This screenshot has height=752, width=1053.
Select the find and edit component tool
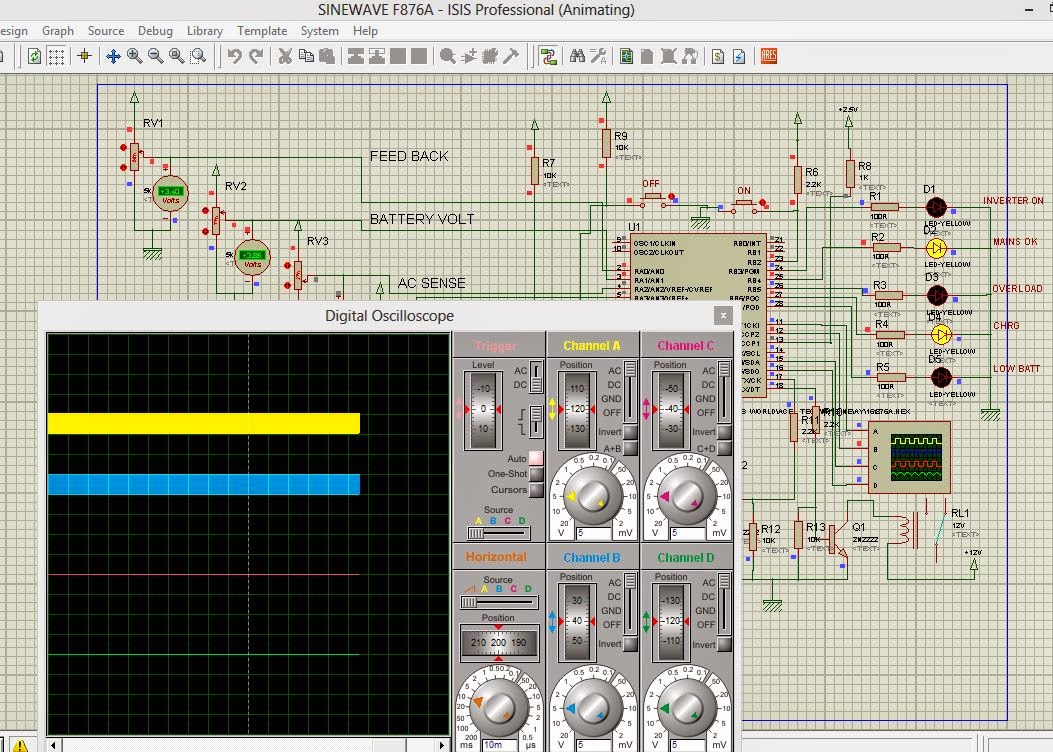coord(577,56)
